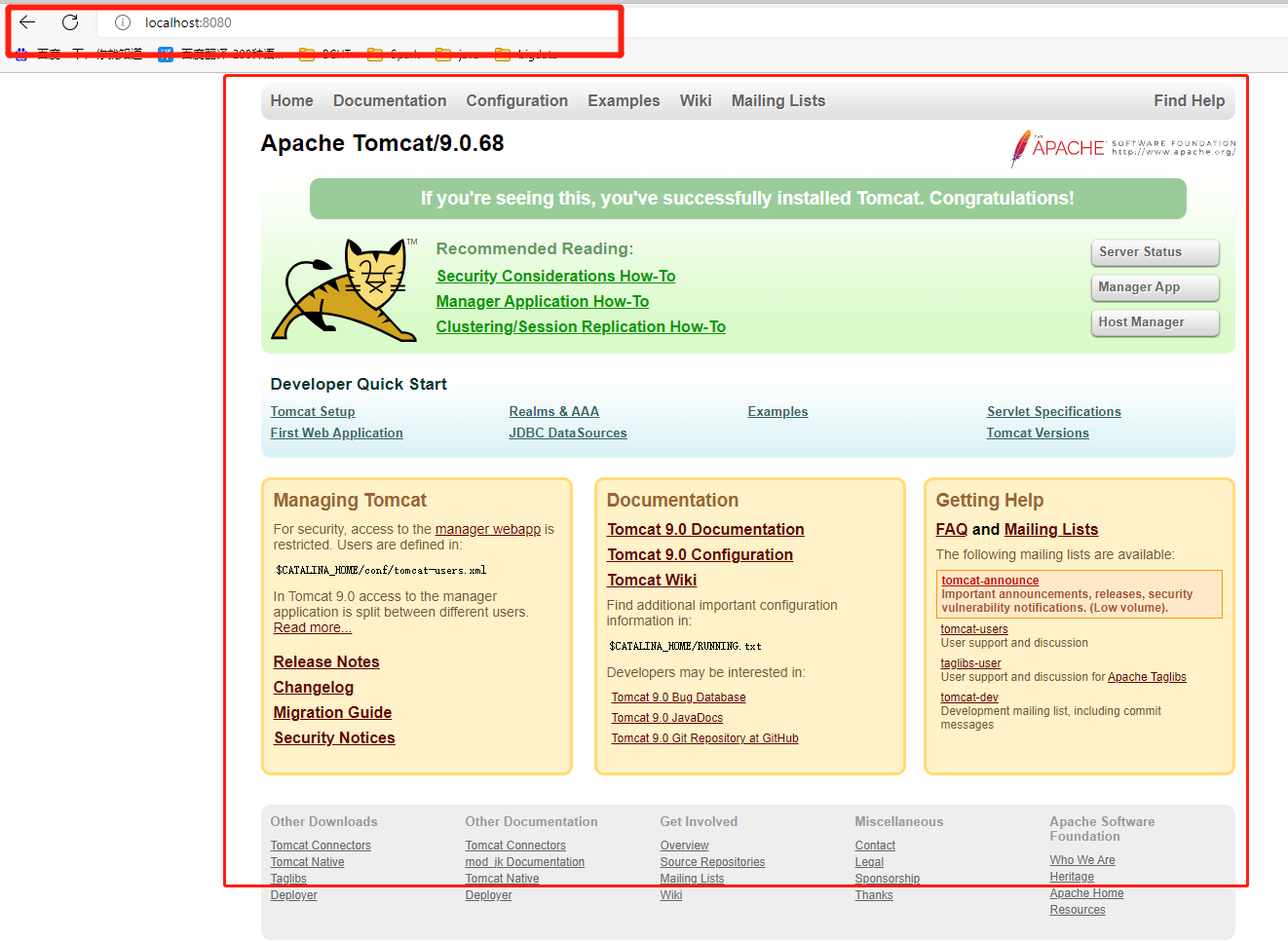View the Changelog link

pos(314,688)
